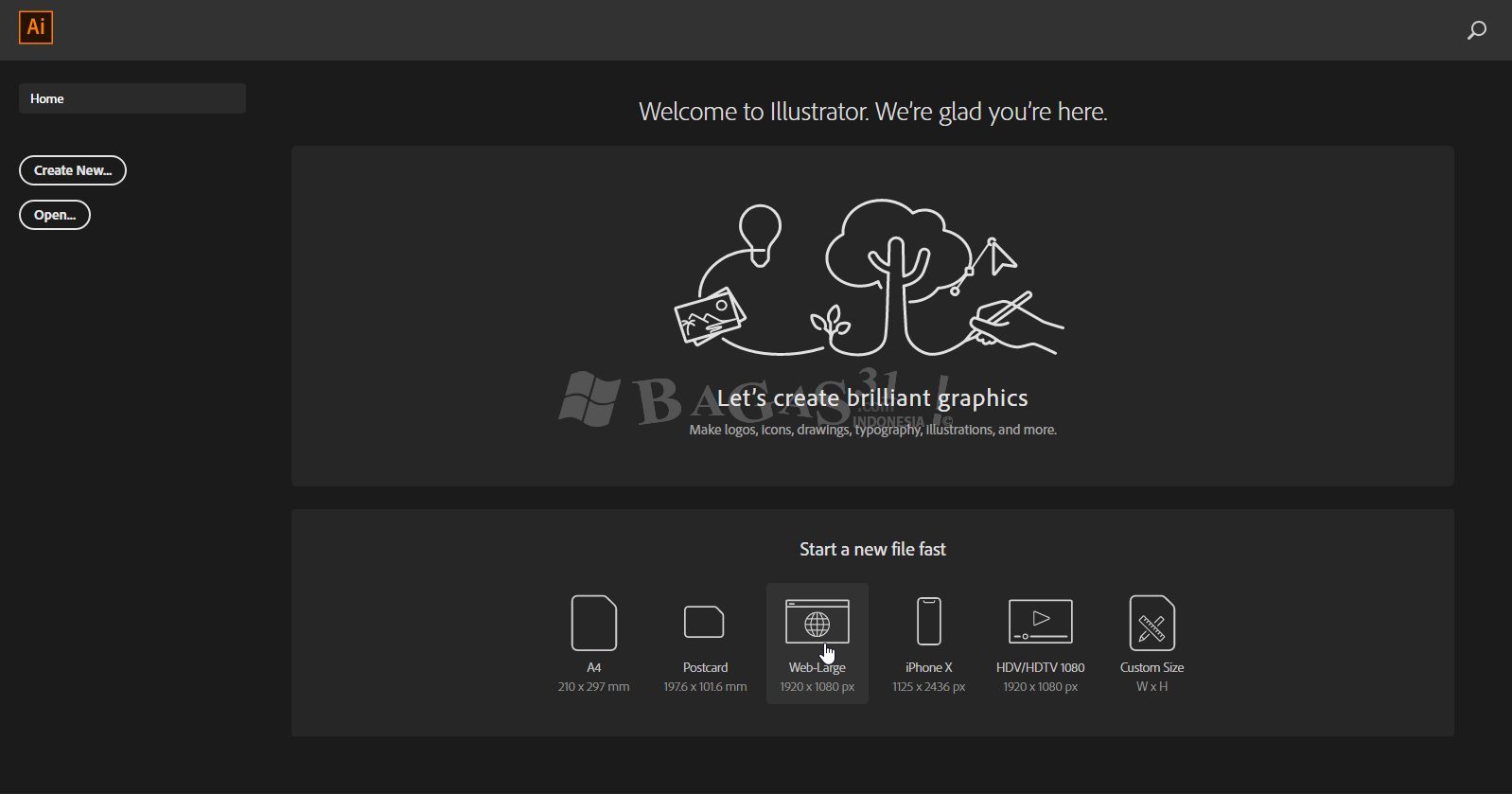Click the "W x H" text
1512x794 pixels.
(1152, 687)
